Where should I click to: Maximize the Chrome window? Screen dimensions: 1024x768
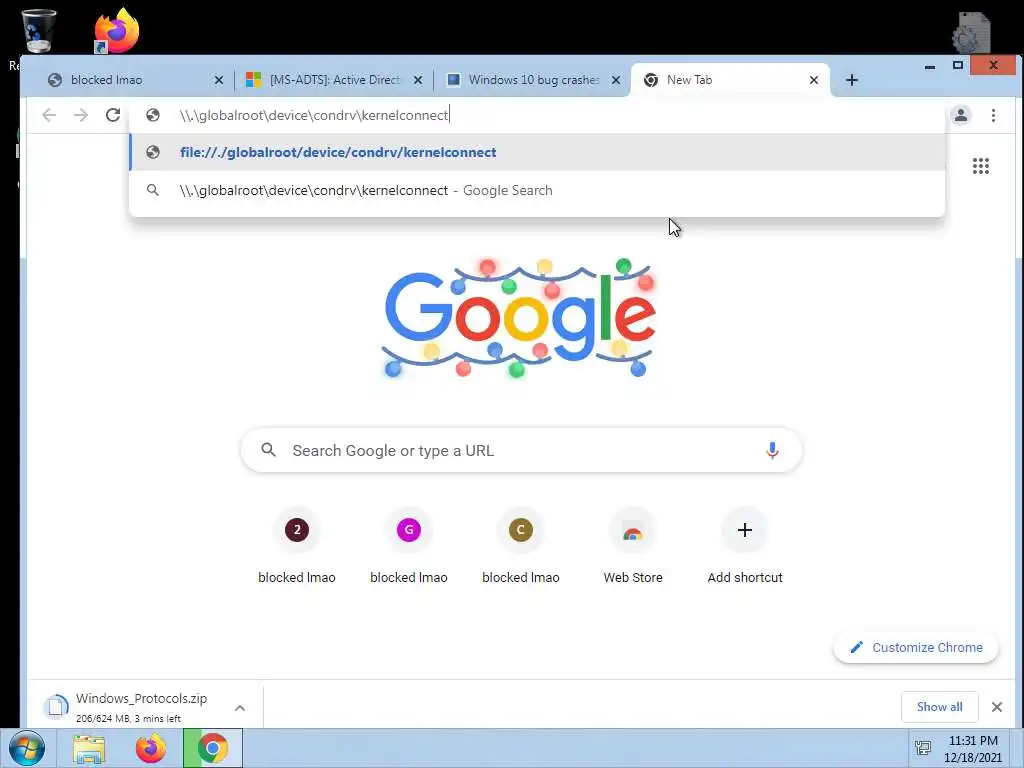957,65
